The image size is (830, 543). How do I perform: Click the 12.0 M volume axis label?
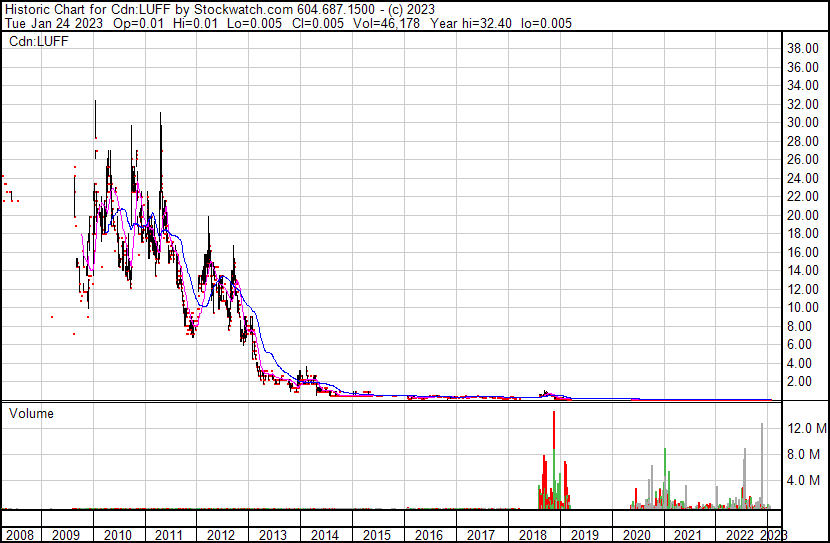(x=806, y=429)
